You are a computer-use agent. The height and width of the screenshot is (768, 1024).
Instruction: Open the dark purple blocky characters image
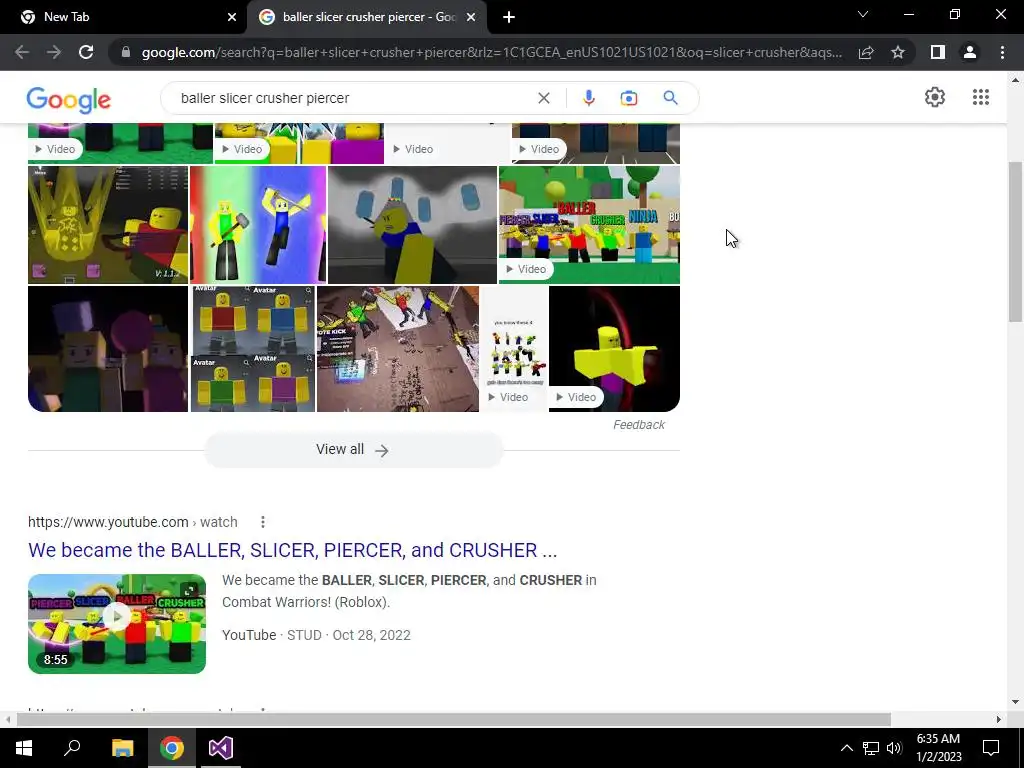pos(108,349)
